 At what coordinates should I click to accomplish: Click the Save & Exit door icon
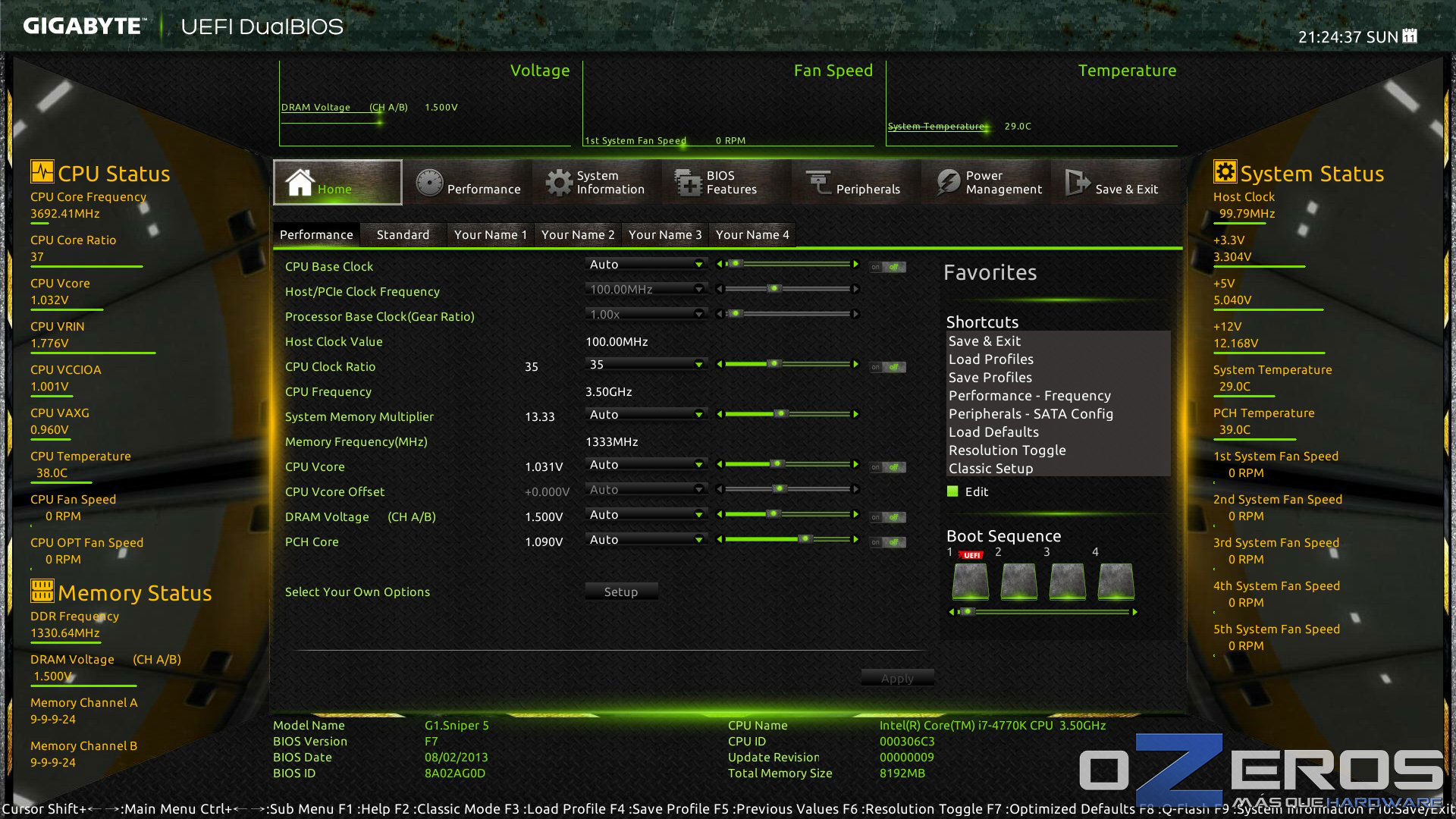[x=1078, y=183]
